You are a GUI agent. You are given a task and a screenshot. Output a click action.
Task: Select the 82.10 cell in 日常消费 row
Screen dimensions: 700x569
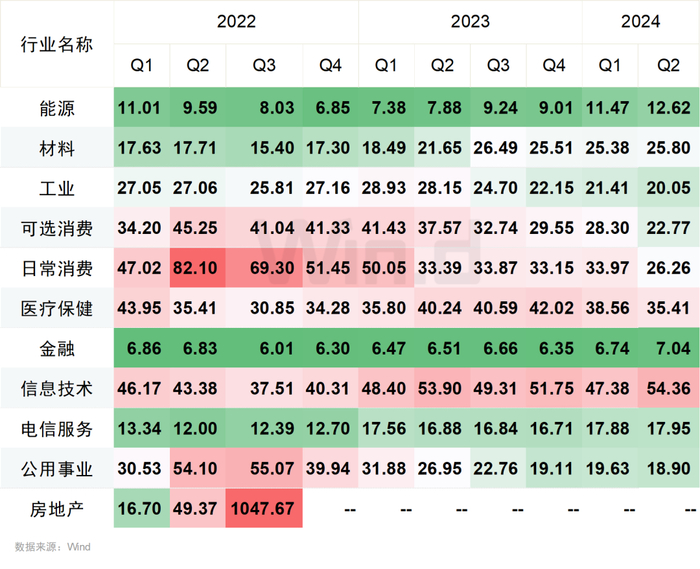click(197, 269)
